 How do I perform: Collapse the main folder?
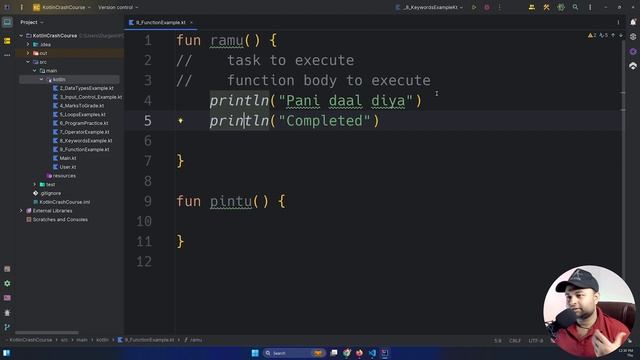(x=35, y=71)
